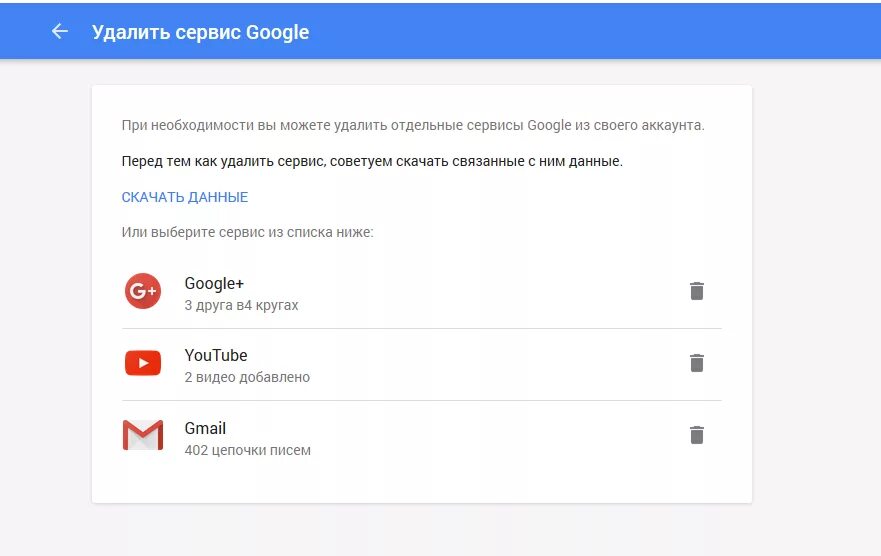The width and height of the screenshot is (881, 556).
Task: Select the Gmail service name
Action: point(205,429)
